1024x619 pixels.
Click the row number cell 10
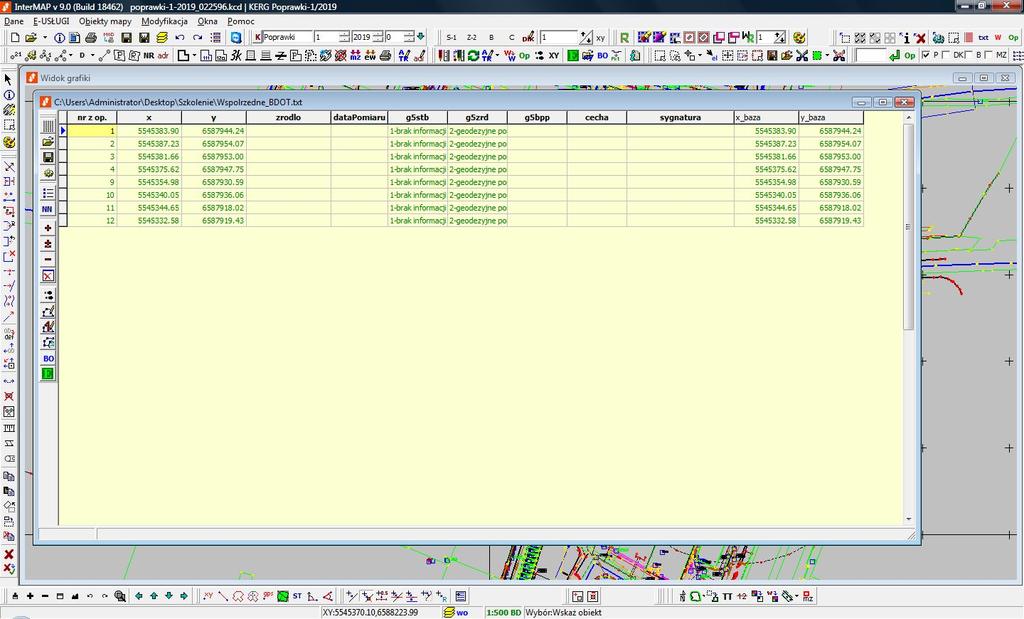(x=92, y=195)
